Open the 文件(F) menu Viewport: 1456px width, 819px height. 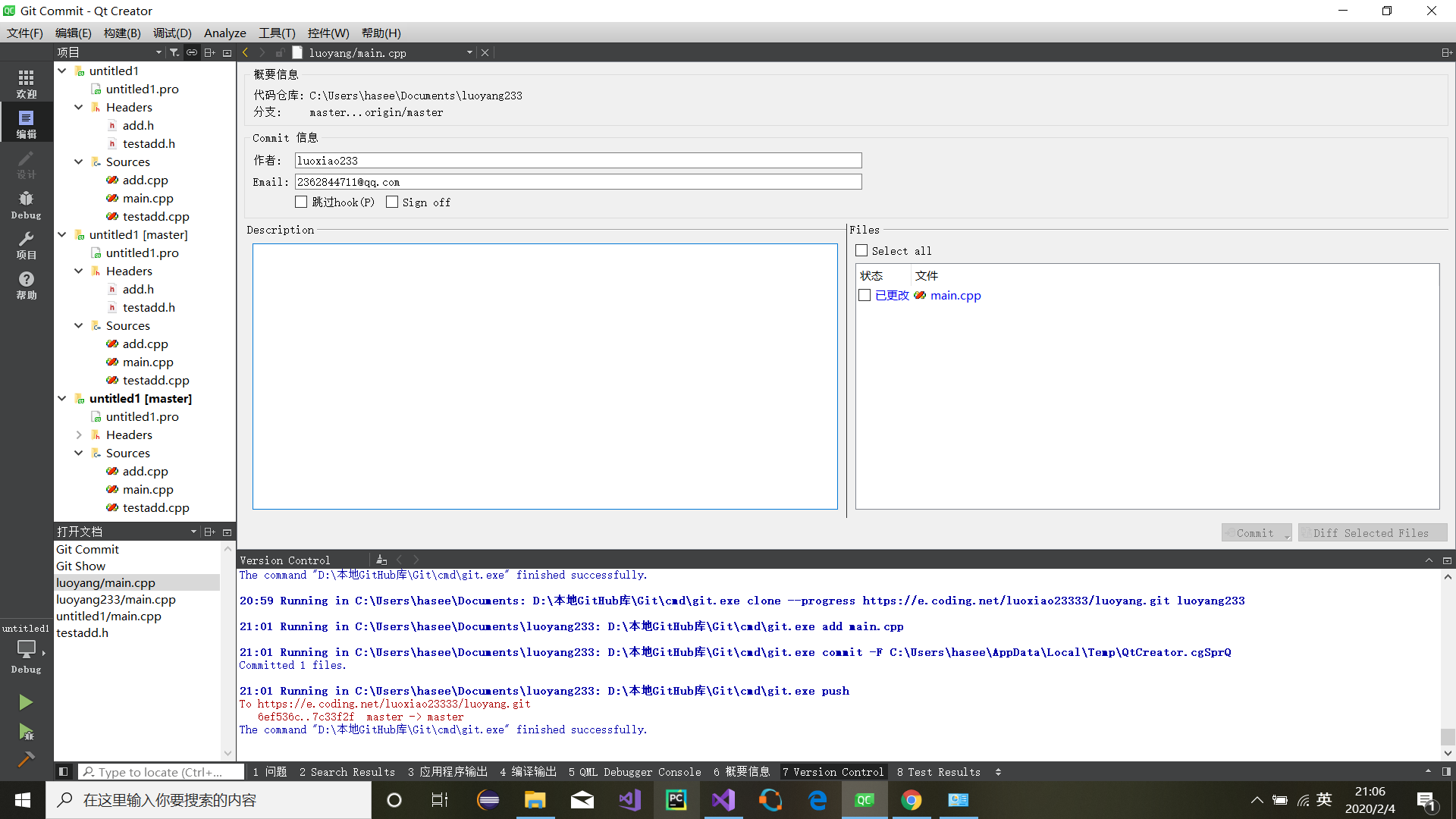tap(25, 33)
